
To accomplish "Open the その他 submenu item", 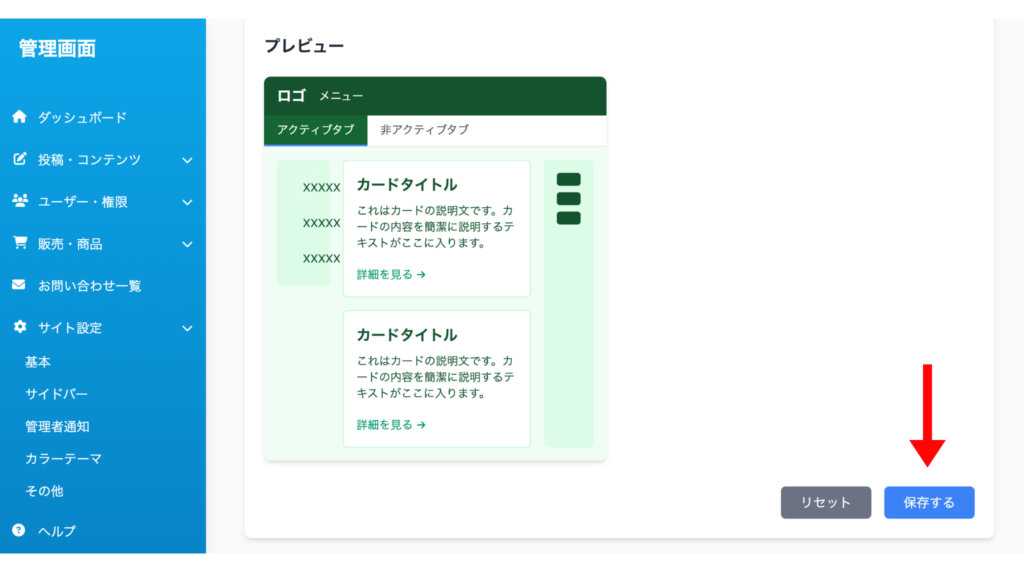I will click(44, 491).
